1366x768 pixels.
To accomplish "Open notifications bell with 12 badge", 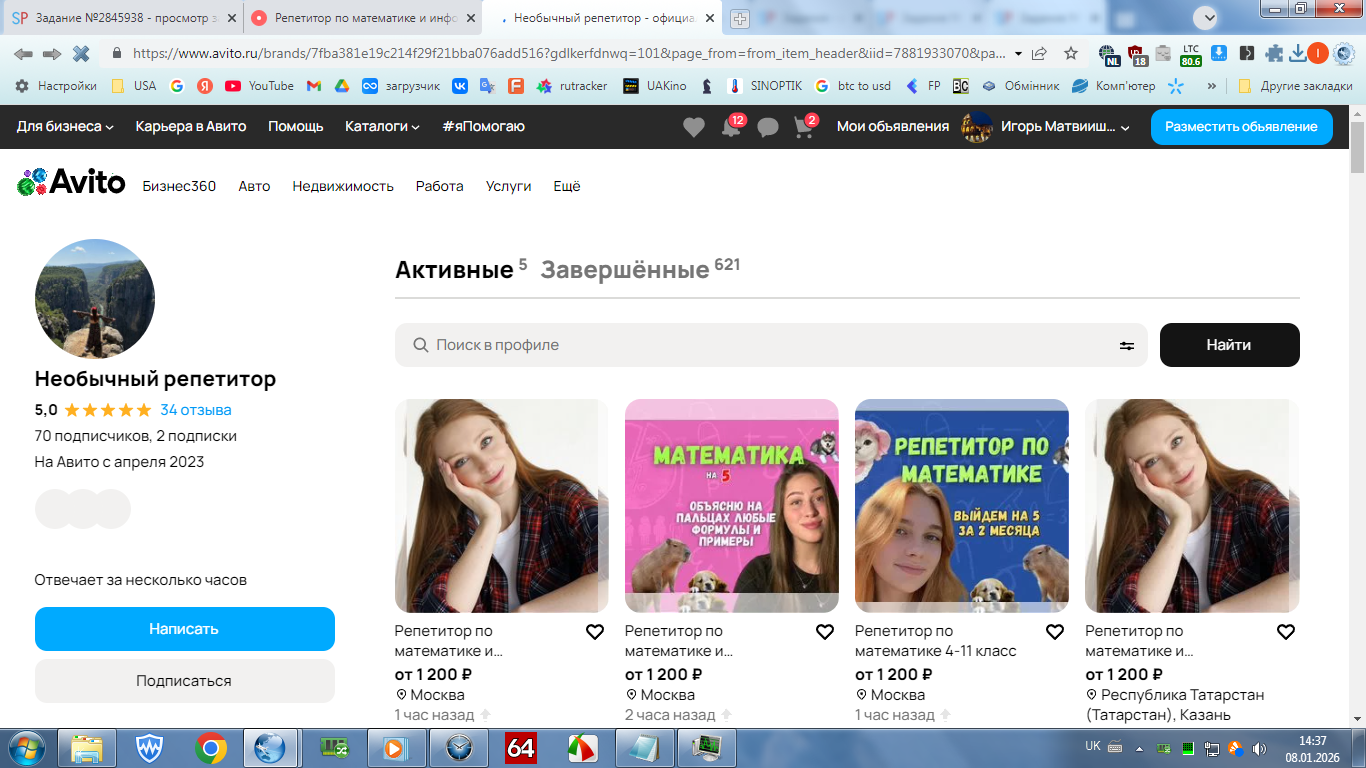I will (732, 127).
